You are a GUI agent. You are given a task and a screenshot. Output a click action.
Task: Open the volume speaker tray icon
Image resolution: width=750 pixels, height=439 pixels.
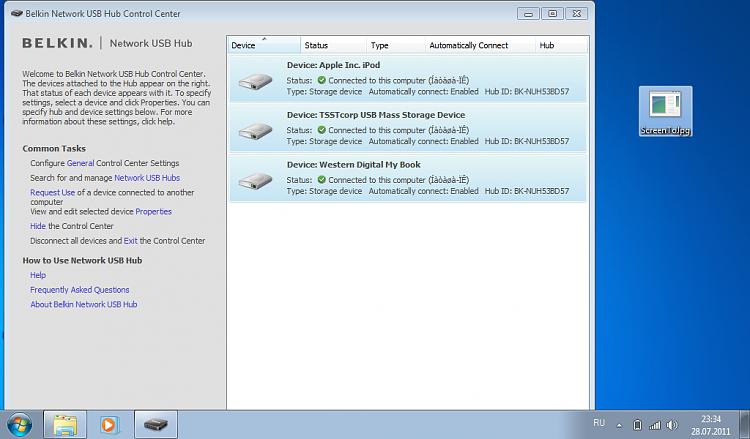coord(672,425)
